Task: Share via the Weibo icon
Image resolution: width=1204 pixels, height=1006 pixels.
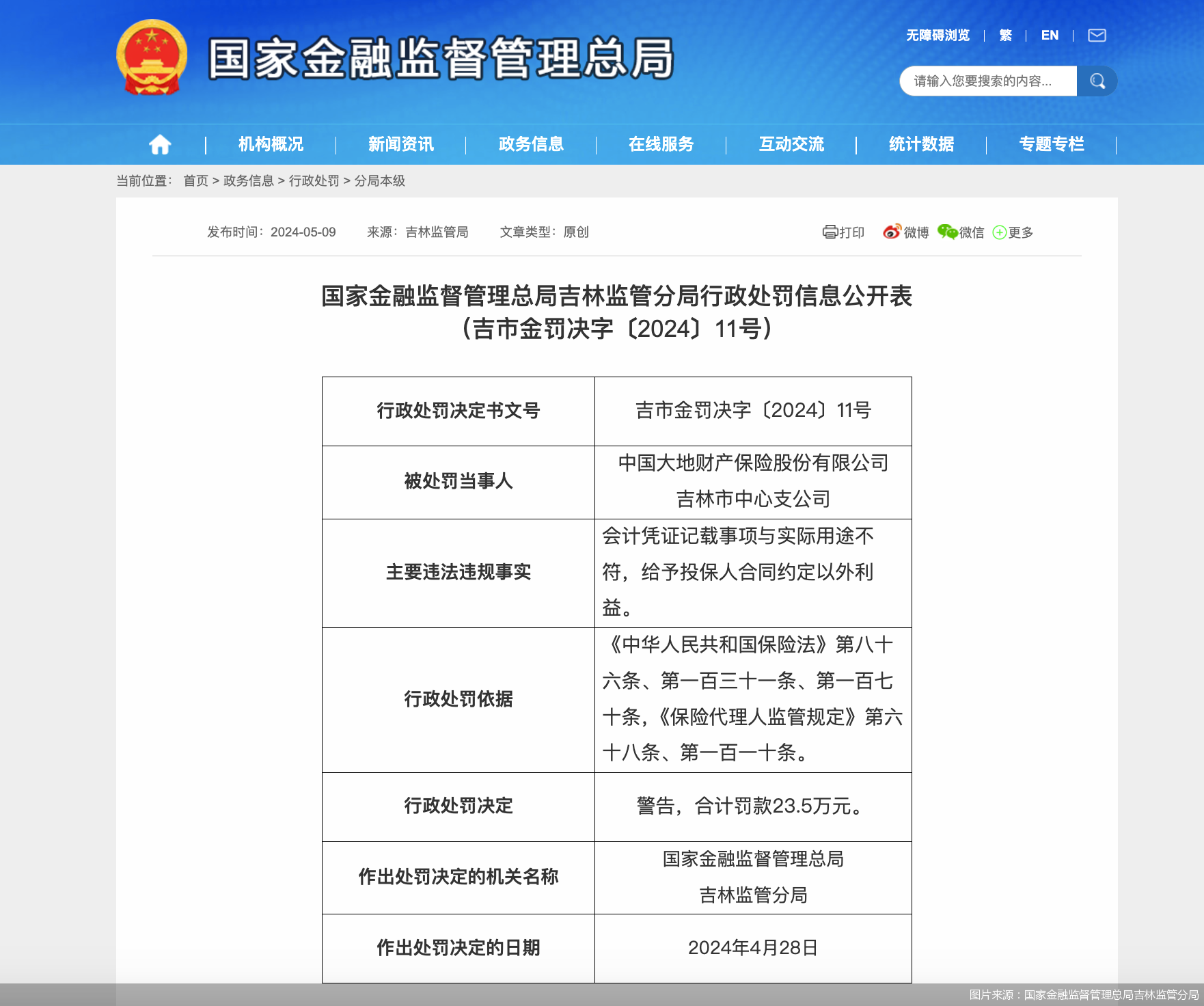Action: pos(892,232)
